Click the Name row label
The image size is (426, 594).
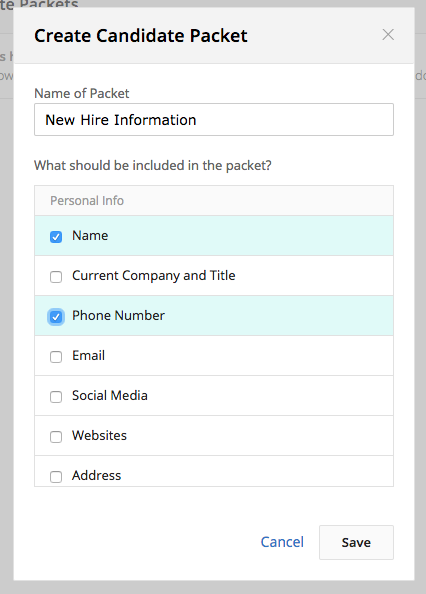[x=90, y=236]
